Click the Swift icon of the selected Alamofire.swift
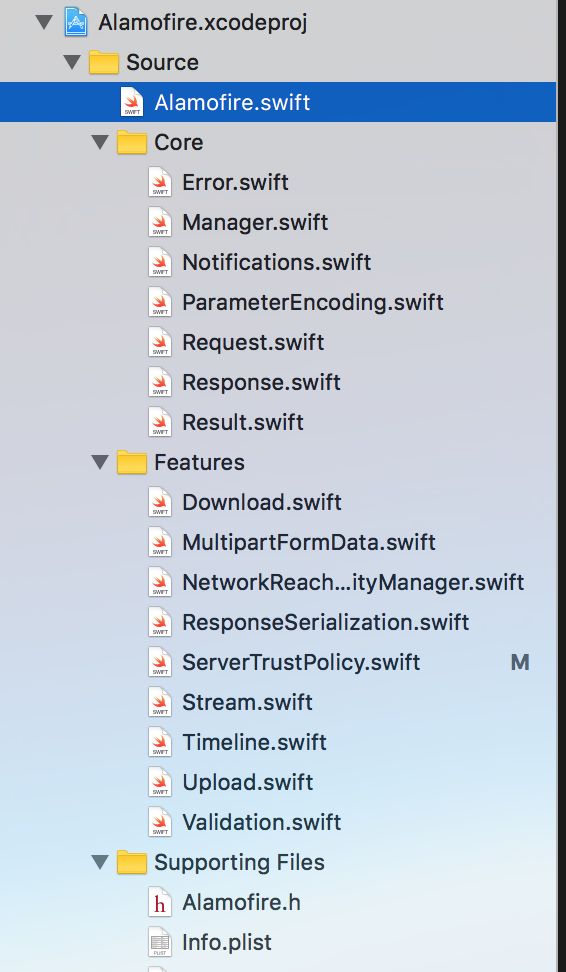The width and height of the screenshot is (566, 972). coord(132,102)
